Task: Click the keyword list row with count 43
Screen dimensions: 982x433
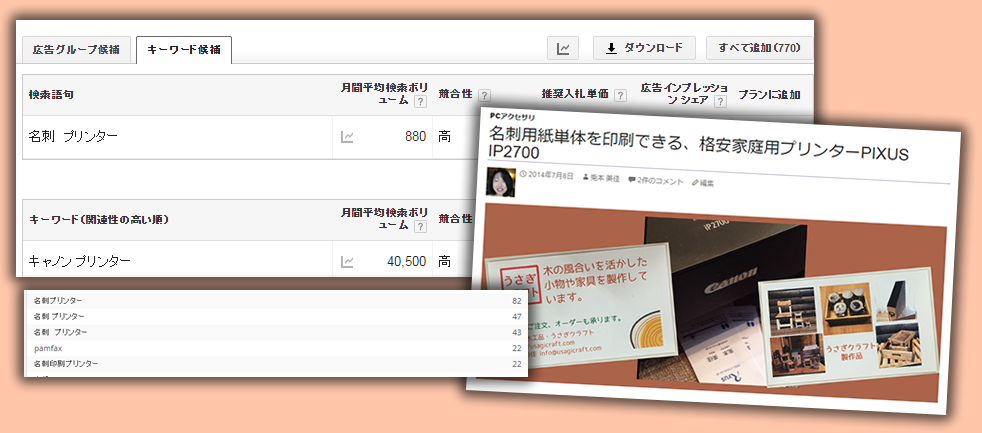Action: (x=276, y=332)
